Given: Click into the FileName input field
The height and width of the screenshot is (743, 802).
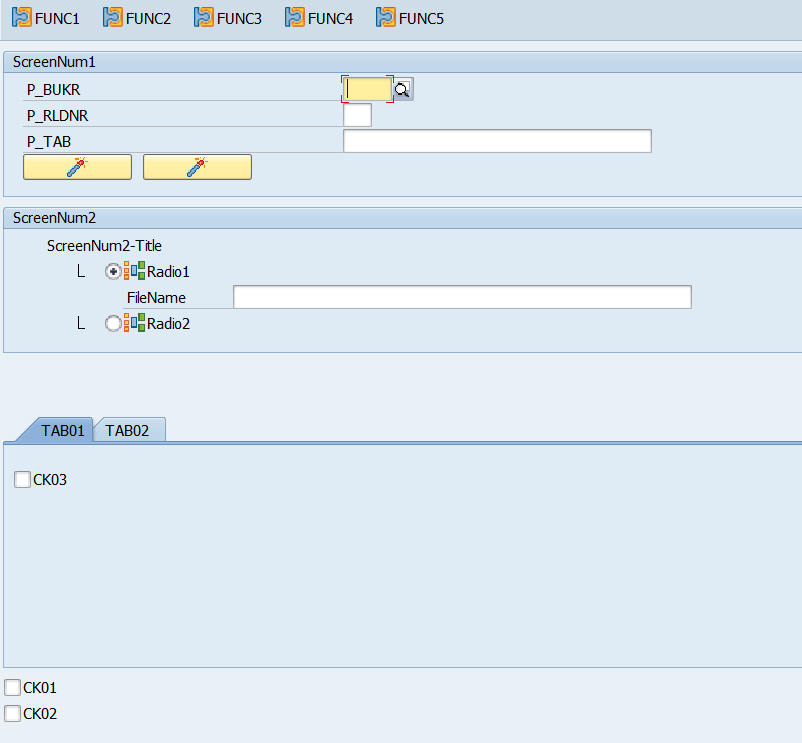Looking at the screenshot, I should tap(462, 297).
